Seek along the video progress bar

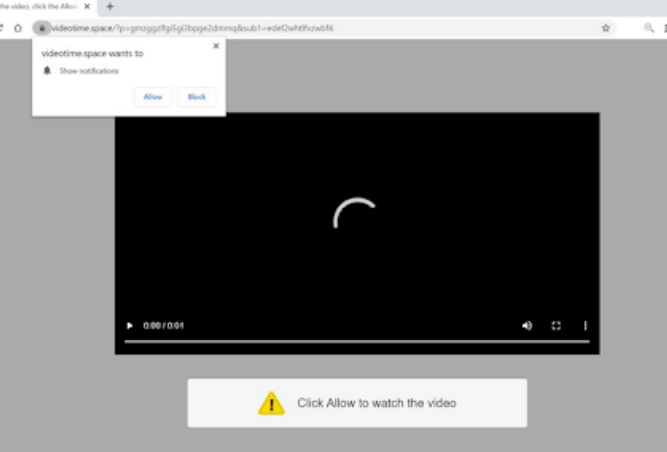tap(357, 341)
